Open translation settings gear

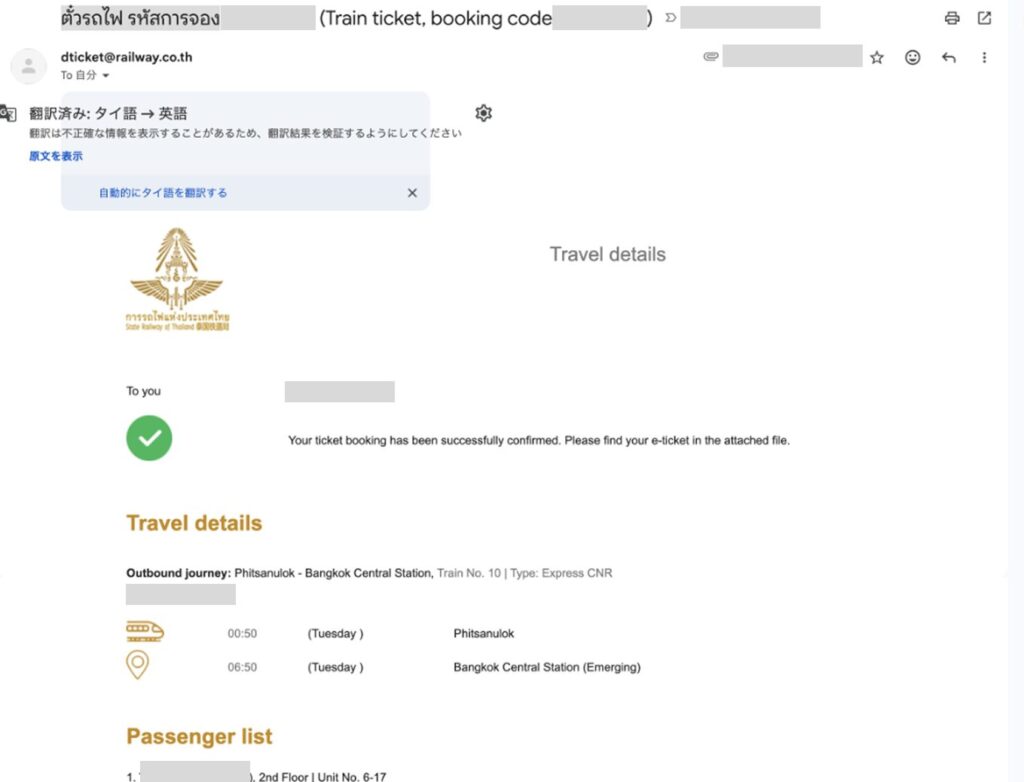point(484,113)
